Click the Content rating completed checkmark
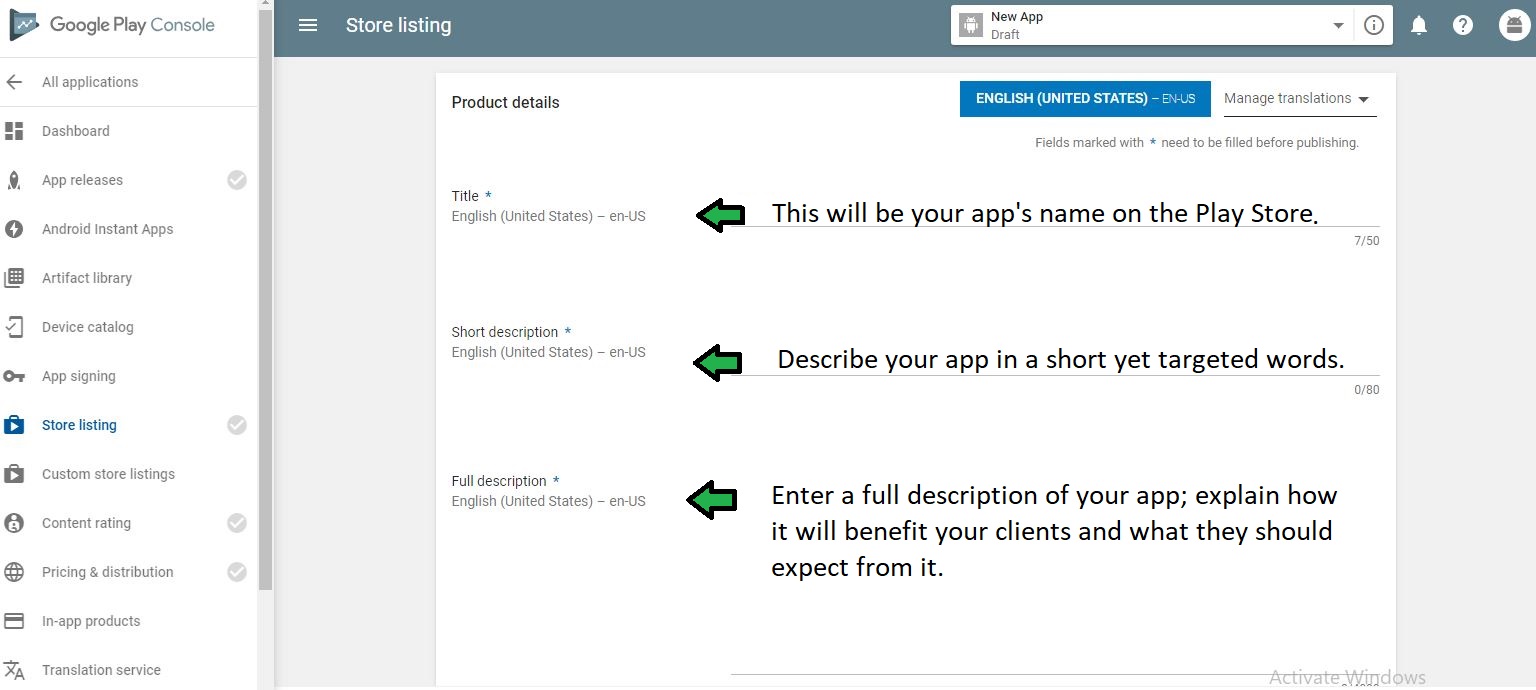This screenshot has height=690, width=1536. [x=237, y=523]
